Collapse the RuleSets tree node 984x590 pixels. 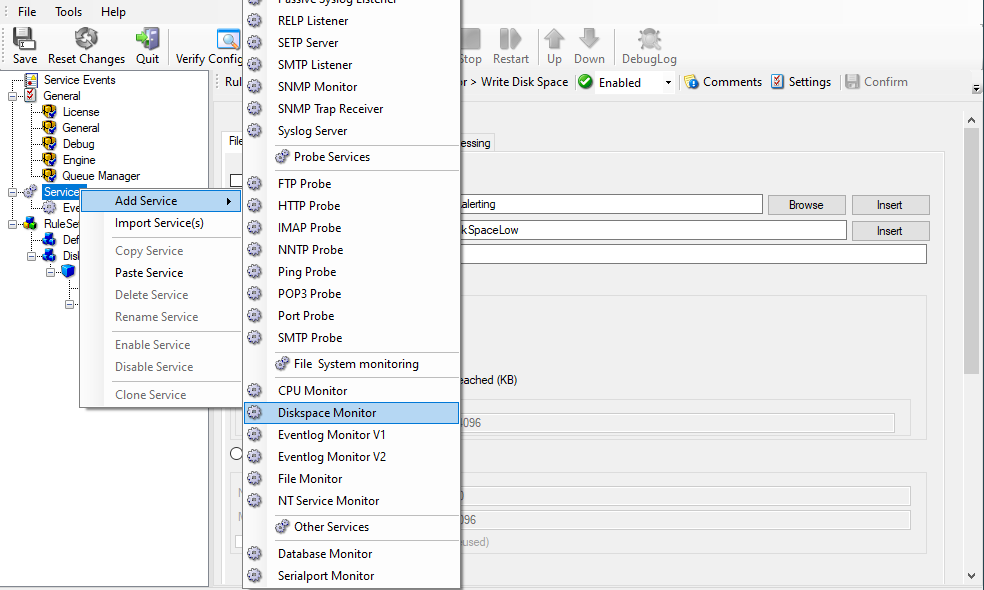14,224
